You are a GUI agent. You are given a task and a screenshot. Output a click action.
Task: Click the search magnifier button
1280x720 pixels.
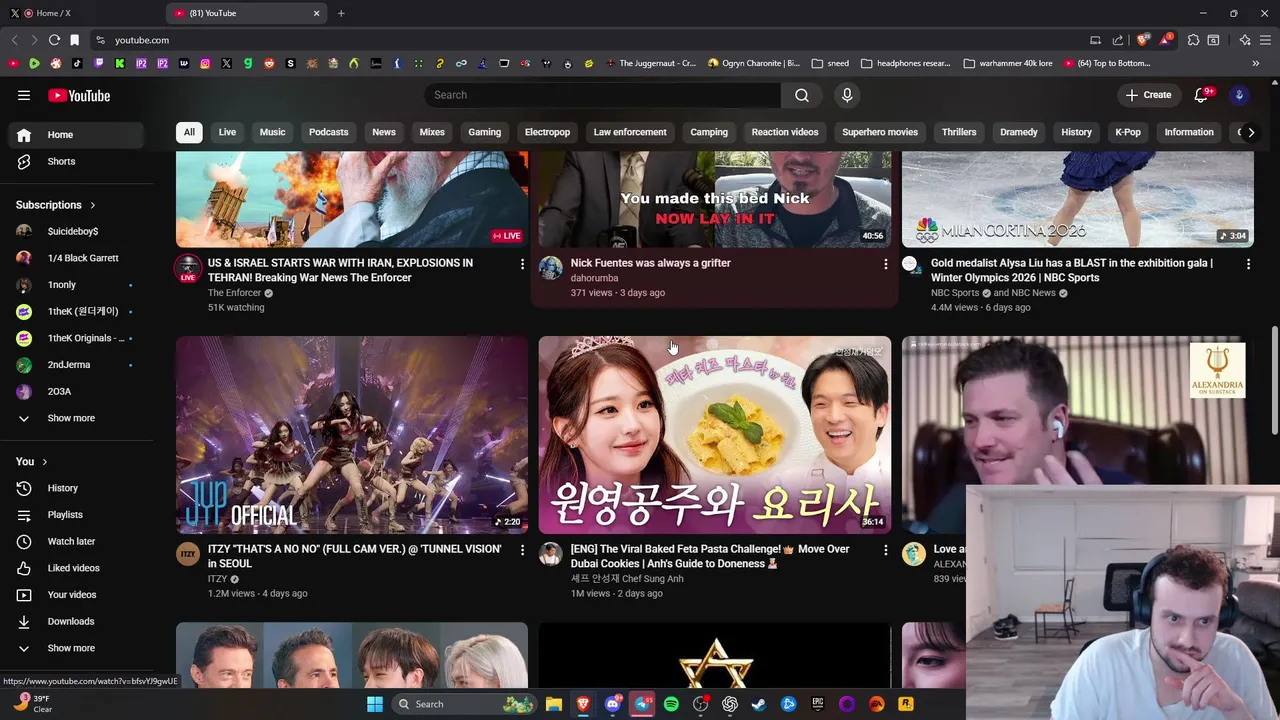[802, 95]
